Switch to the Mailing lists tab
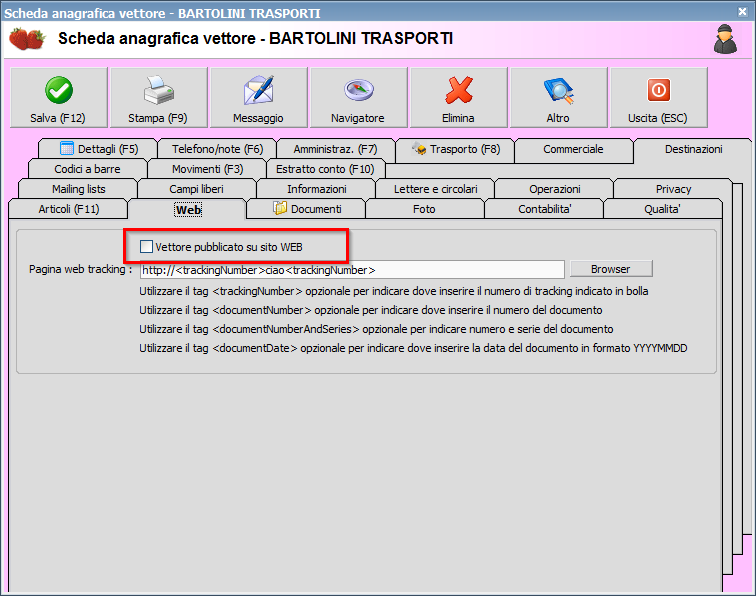This screenshot has height=596, width=756. point(79,189)
